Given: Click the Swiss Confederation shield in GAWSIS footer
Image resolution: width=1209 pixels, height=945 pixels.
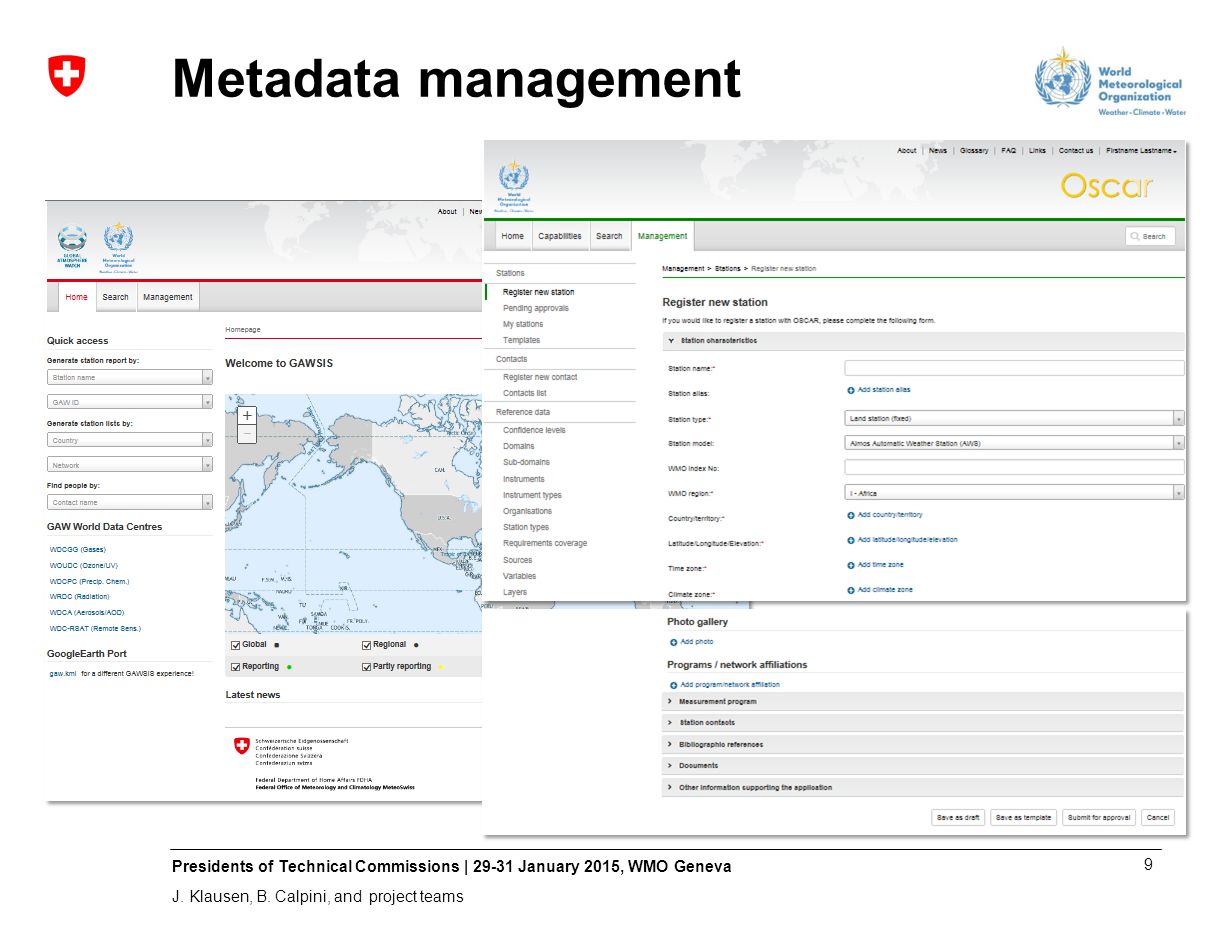Looking at the screenshot, I should coord(241,746).
